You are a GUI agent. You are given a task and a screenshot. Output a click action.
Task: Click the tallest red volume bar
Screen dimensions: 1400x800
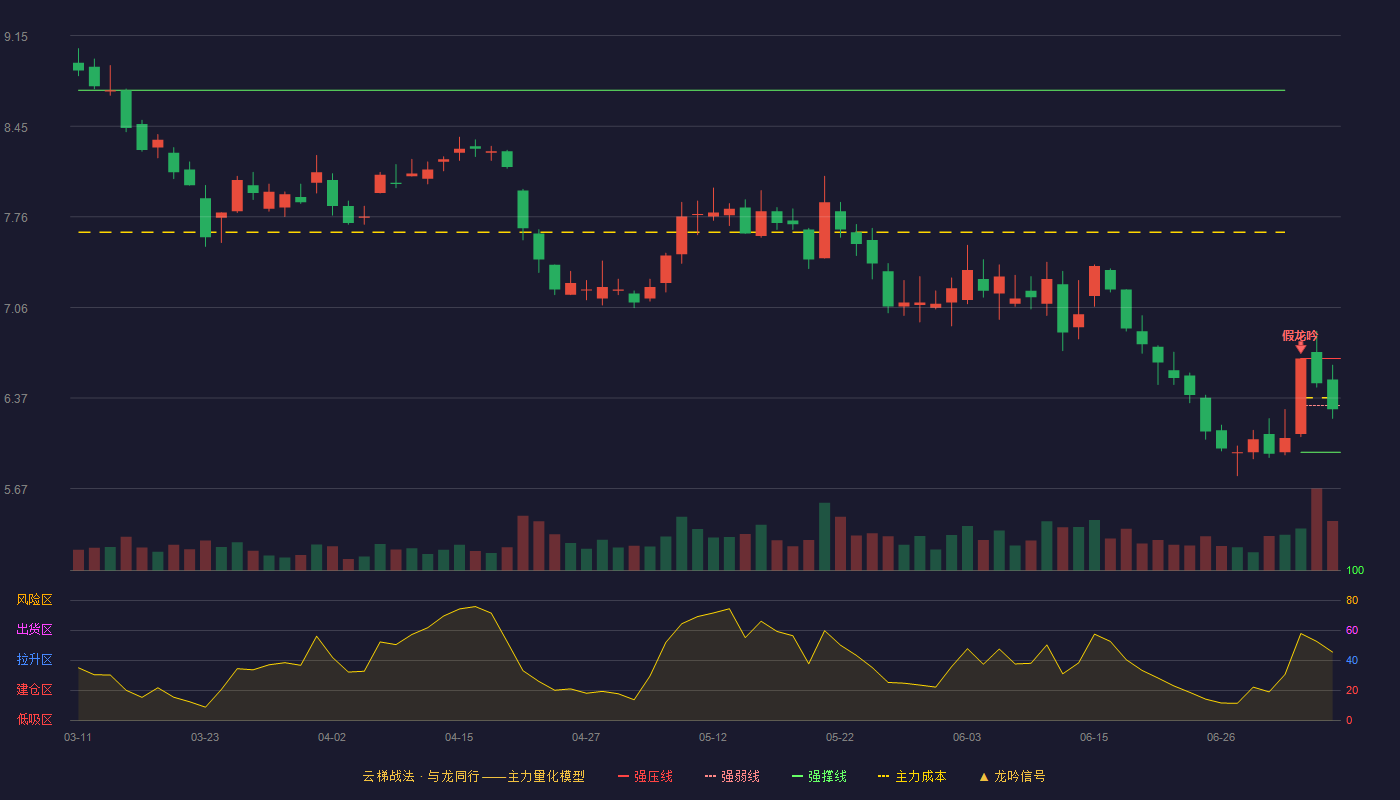[x=1316, y=529]
